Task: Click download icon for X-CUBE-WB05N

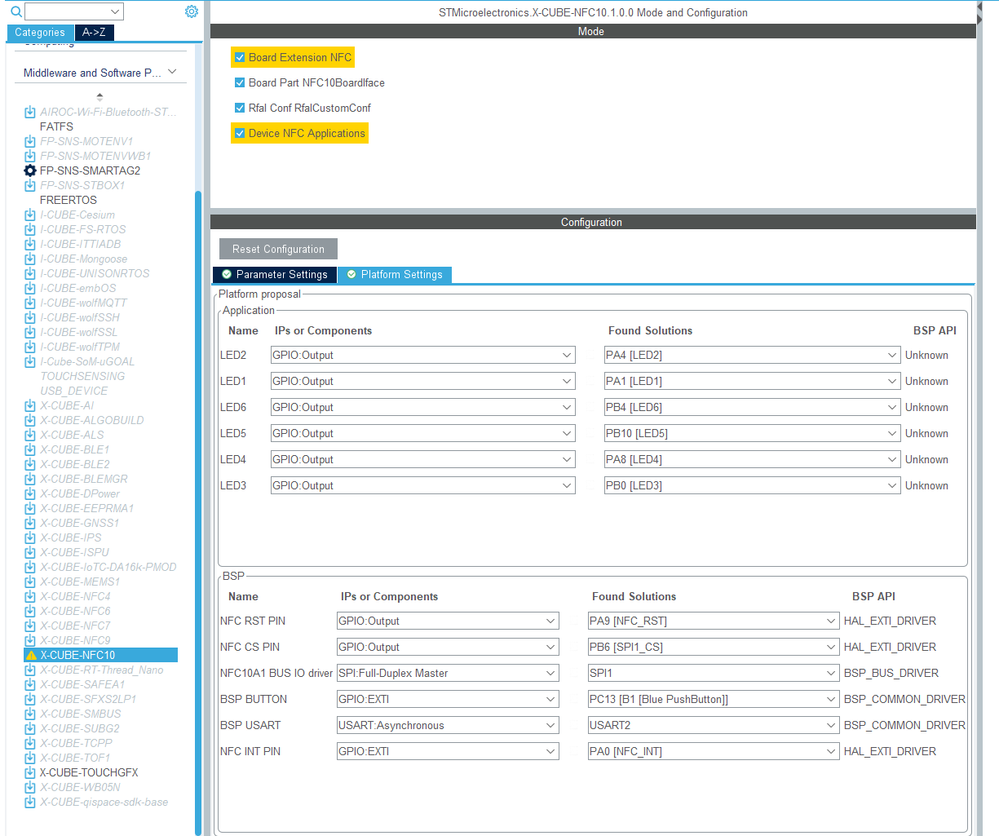Action: tap(30, 787)
